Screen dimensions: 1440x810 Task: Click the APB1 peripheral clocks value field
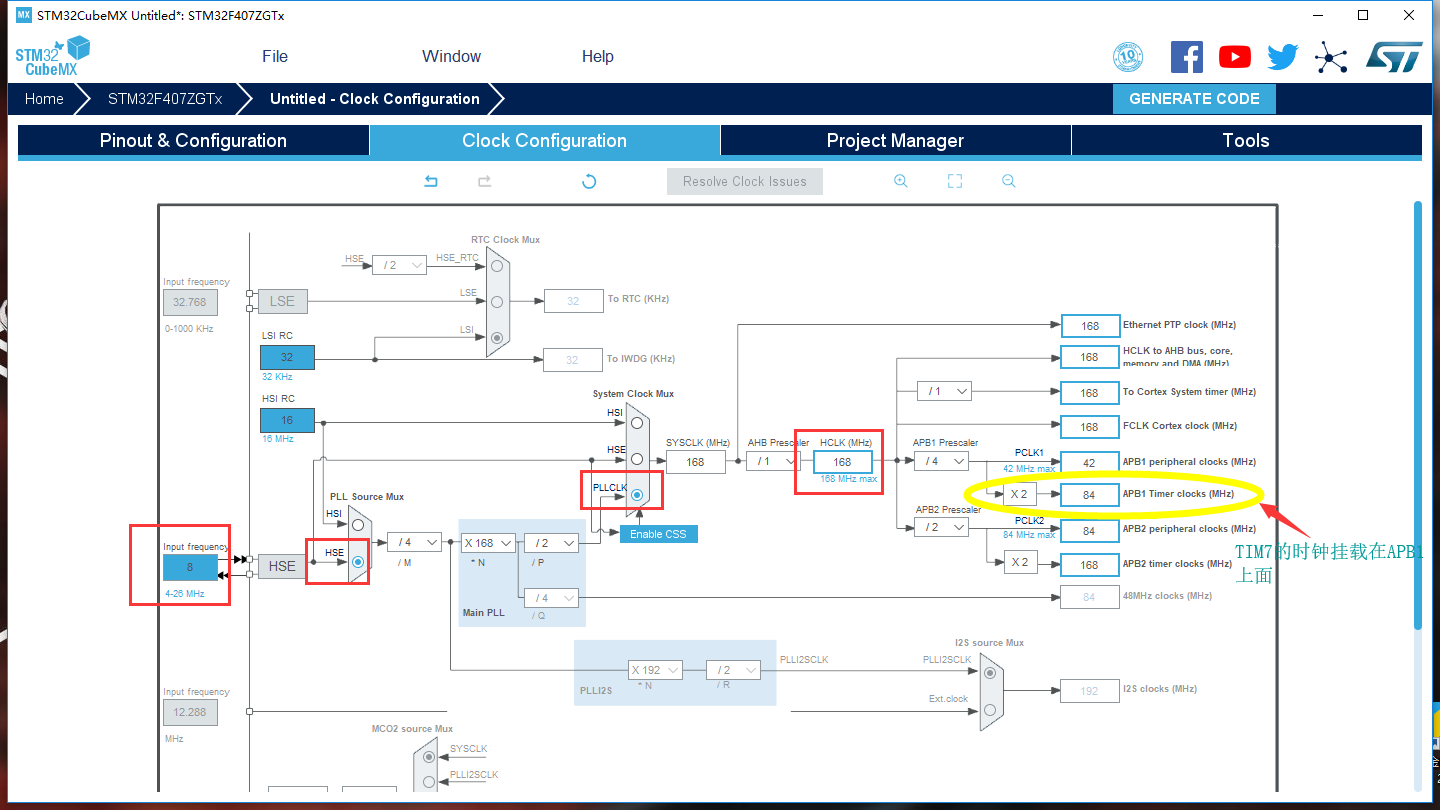(1089, 462)
